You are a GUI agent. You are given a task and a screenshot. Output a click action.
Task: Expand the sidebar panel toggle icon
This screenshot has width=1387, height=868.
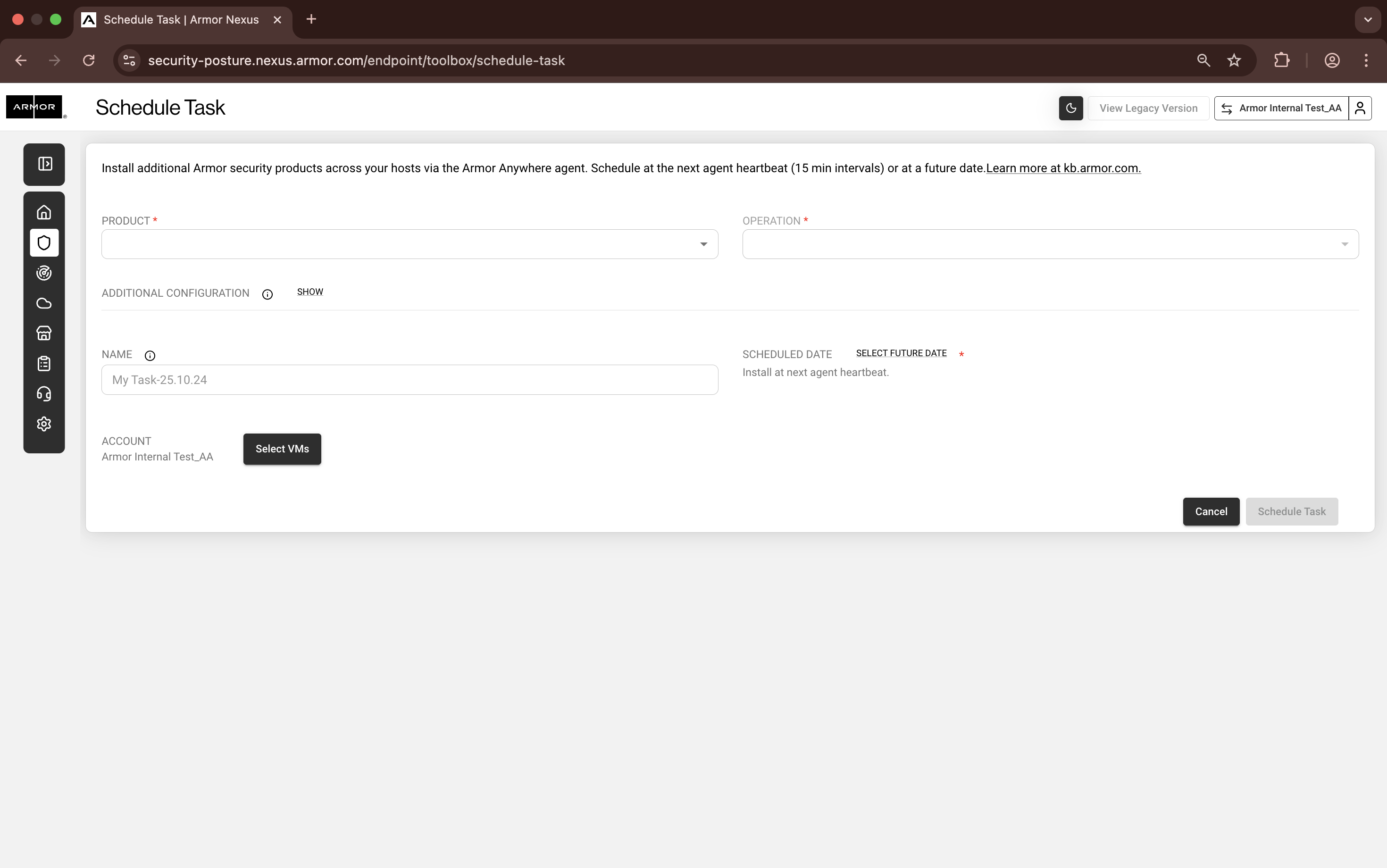pos(45,164)
